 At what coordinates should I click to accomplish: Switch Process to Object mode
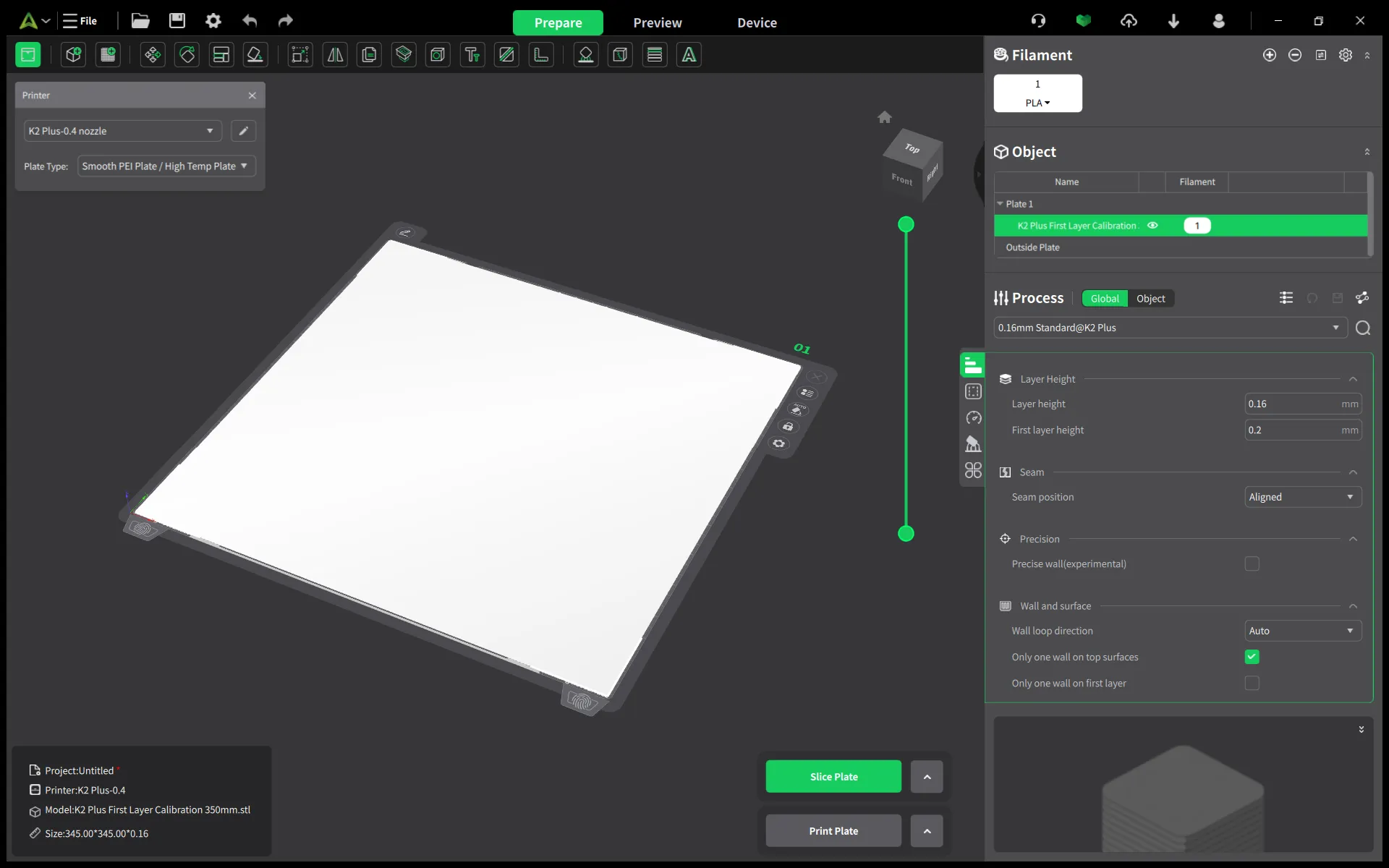(x=1150, y=299)
